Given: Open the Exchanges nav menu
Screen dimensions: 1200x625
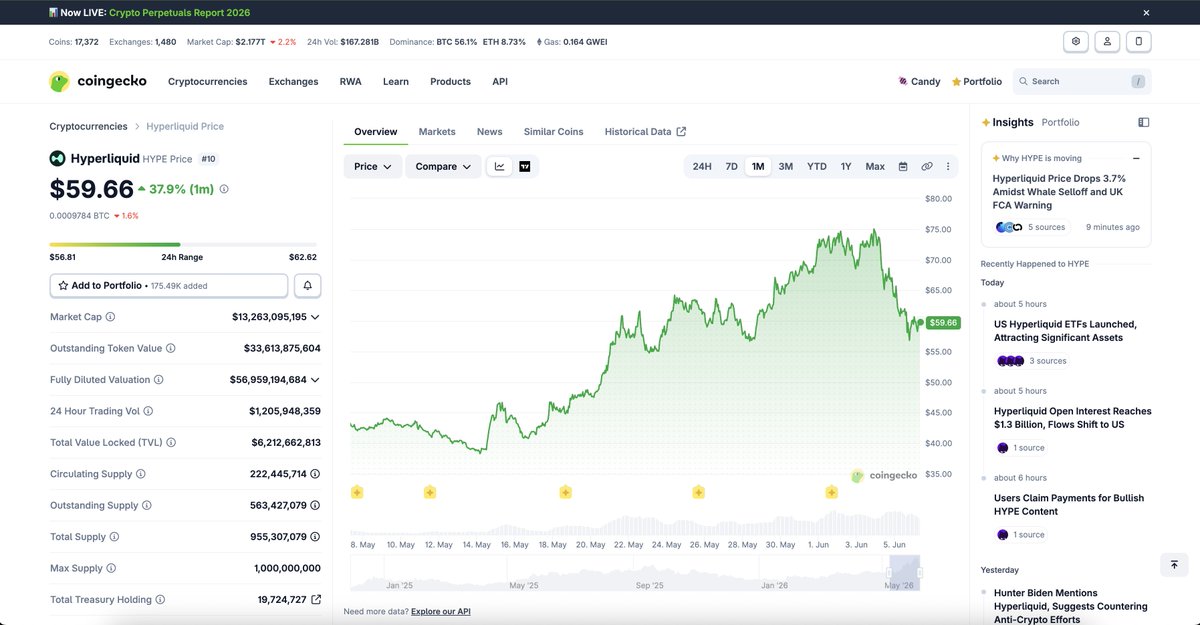Looking at the screenshot, I should [x=293, y=82].
